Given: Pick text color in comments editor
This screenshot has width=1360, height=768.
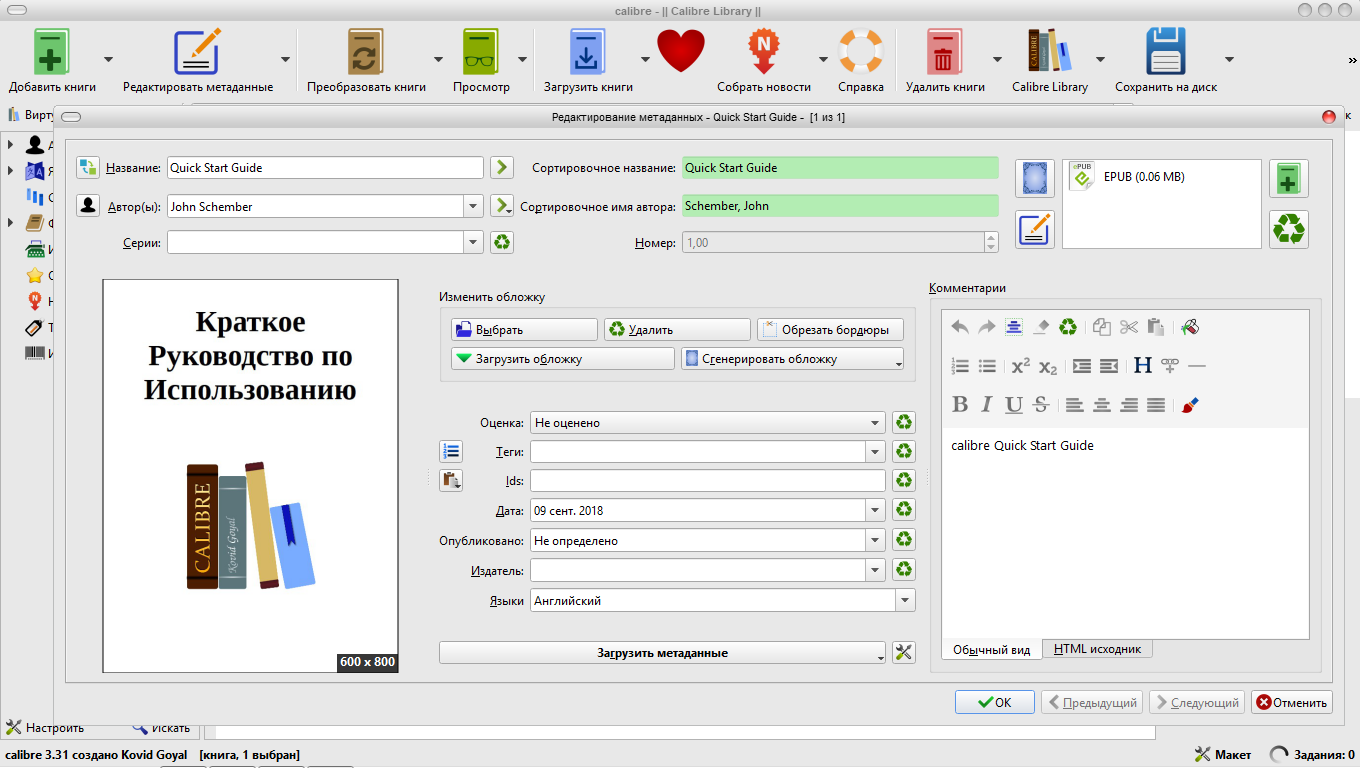Looking at the screenshot, I should point(1189,405).
